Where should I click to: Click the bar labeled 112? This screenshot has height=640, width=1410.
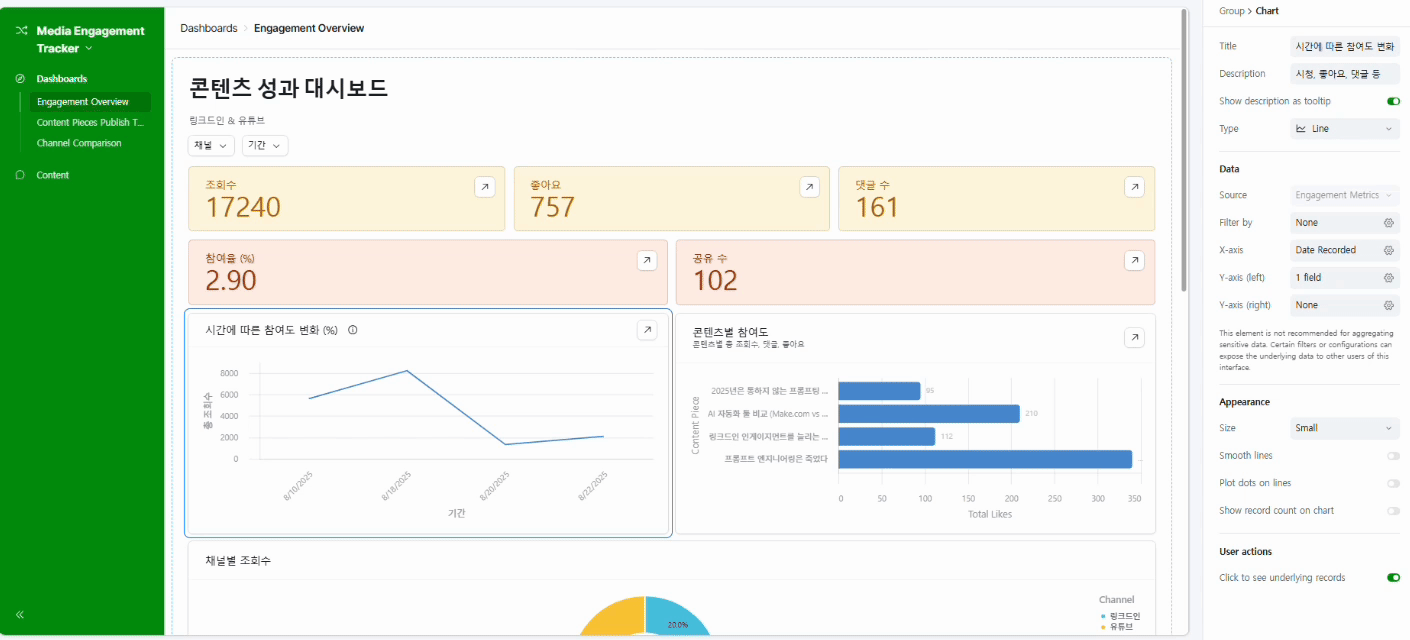tap(887, 436)
